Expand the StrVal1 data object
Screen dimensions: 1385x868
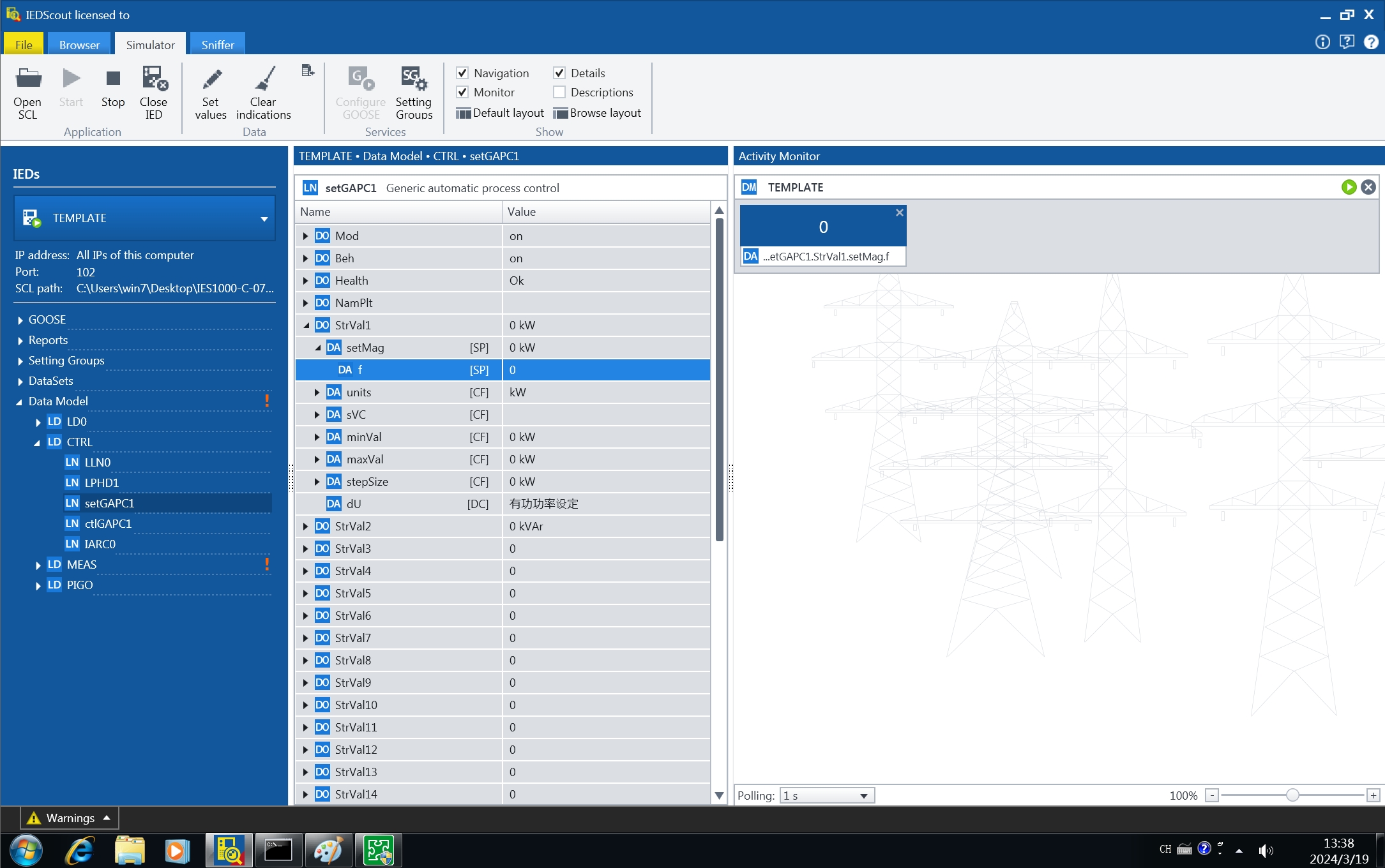[x=308, y=324]
